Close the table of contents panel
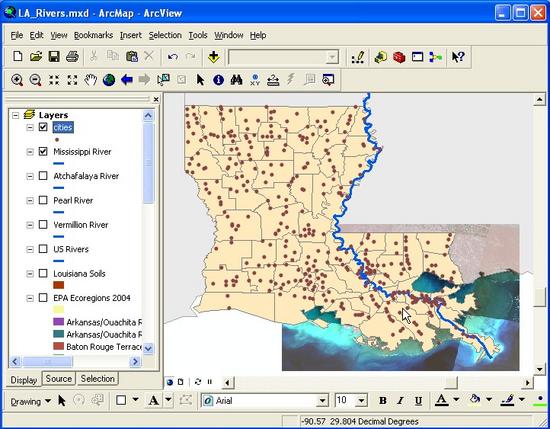Screen dimensions: 550x429 click(x=156, y=100)
